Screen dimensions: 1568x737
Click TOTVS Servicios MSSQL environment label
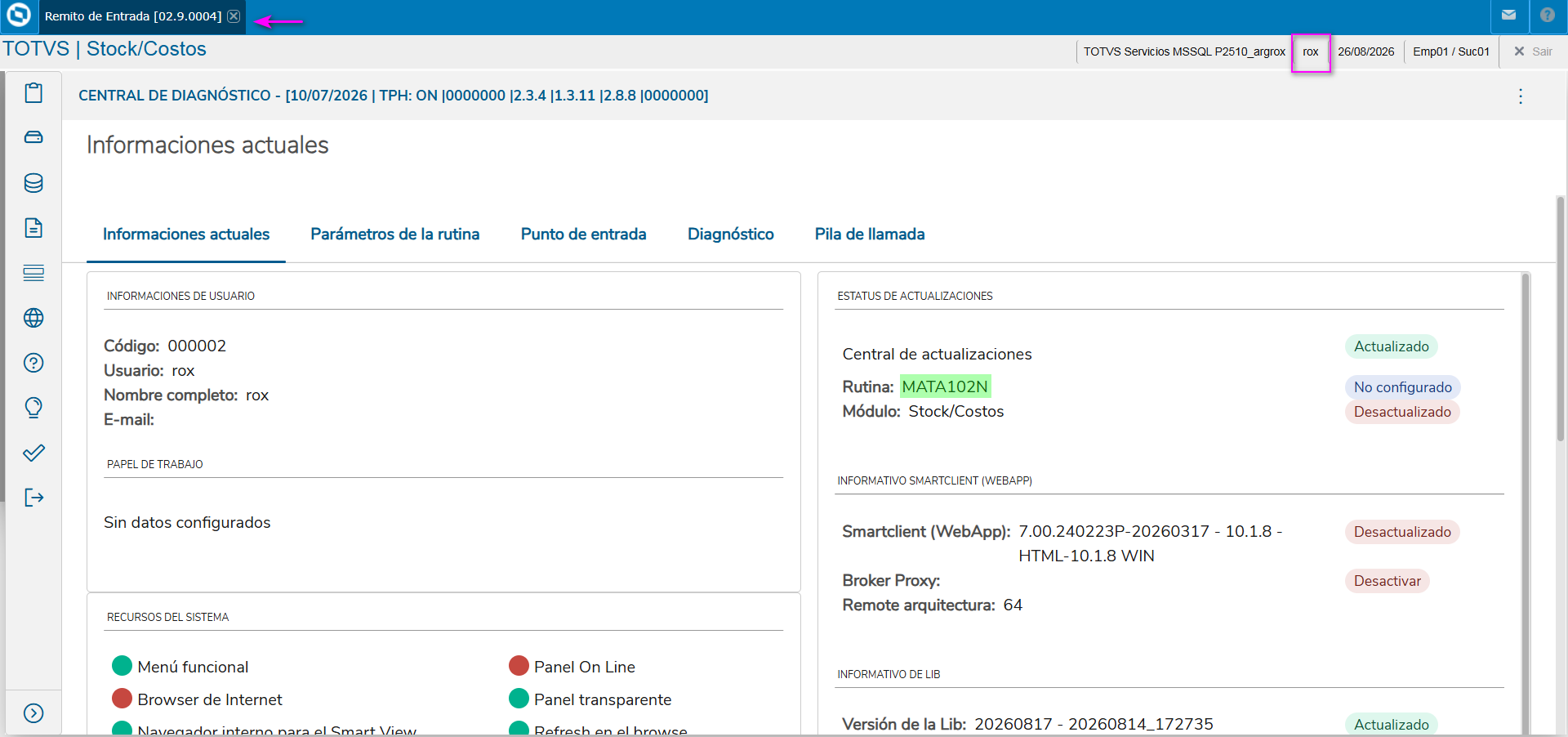click(1184, 51)
